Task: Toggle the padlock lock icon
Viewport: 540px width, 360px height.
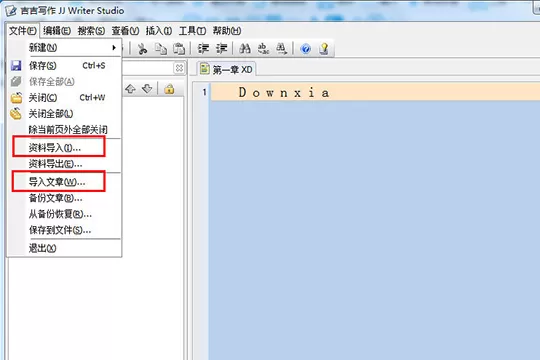Action: click(169, 89)
